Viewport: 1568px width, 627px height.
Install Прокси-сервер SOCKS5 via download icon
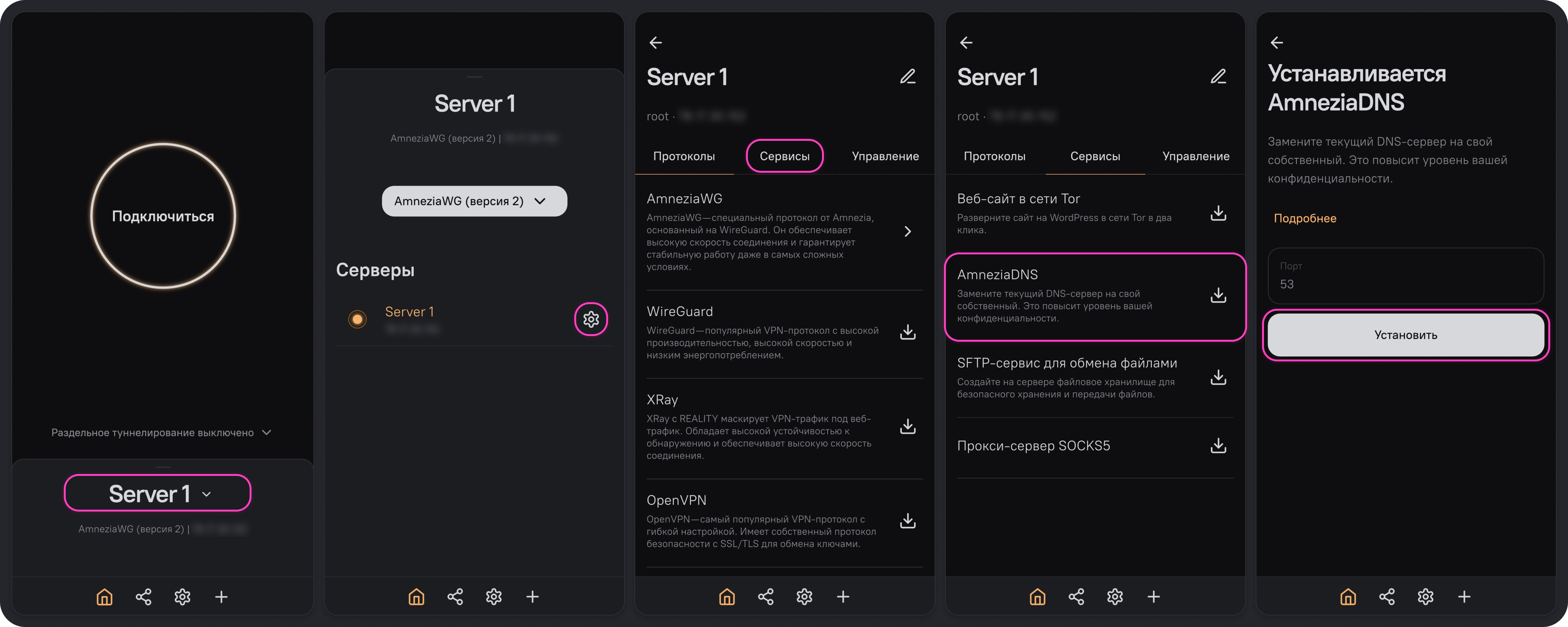tap(1218, 446)
